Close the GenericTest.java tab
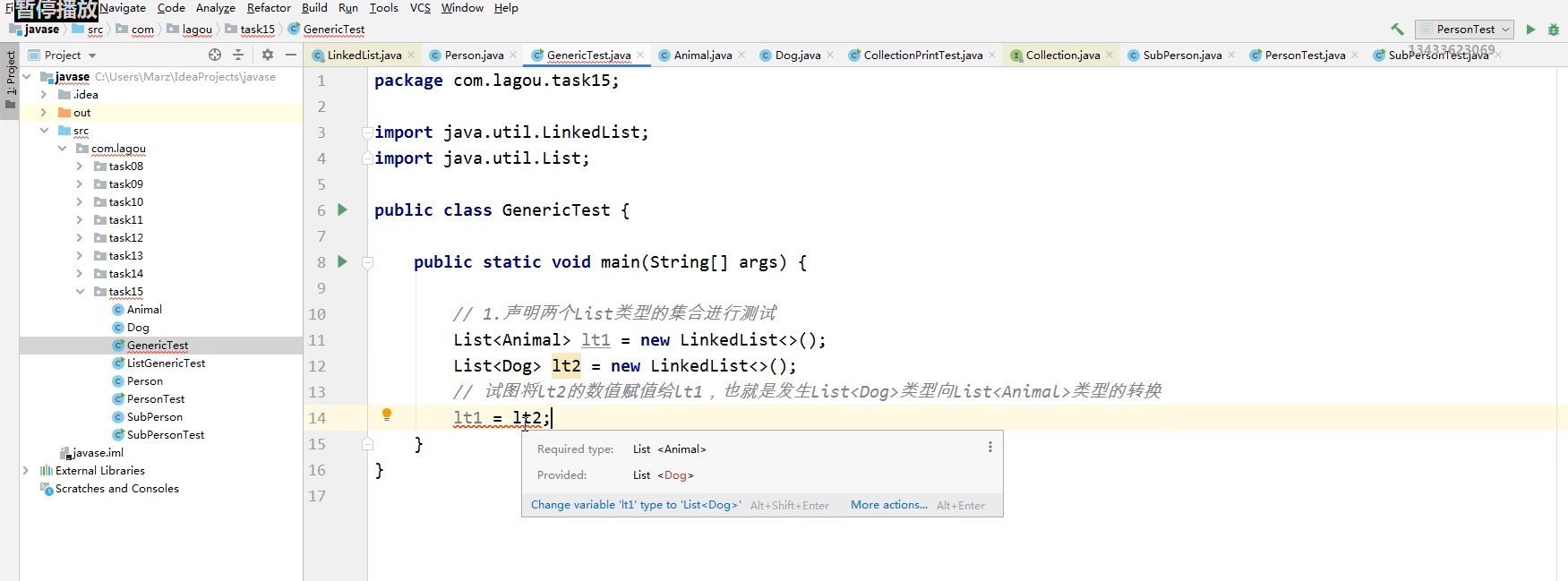1568x581 pixels. [640, 56]
